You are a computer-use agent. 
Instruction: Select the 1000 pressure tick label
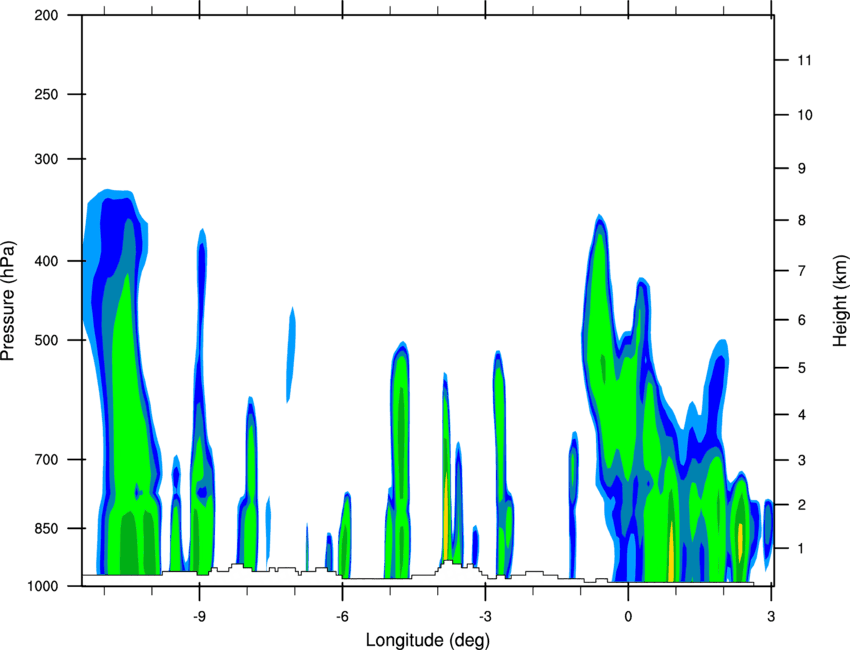(43, 586)
